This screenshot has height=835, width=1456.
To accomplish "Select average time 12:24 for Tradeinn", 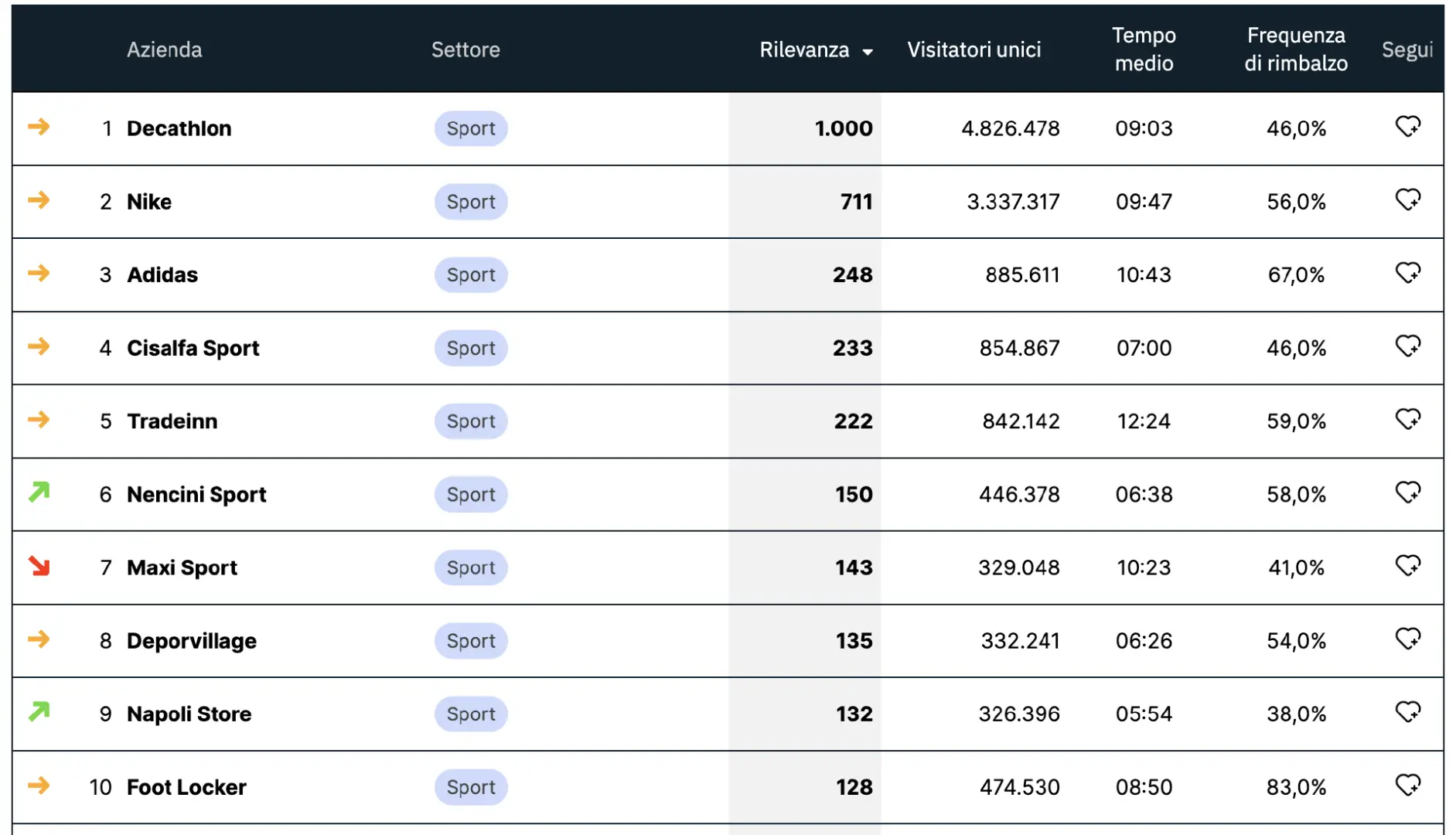I will pos(1144,421).
